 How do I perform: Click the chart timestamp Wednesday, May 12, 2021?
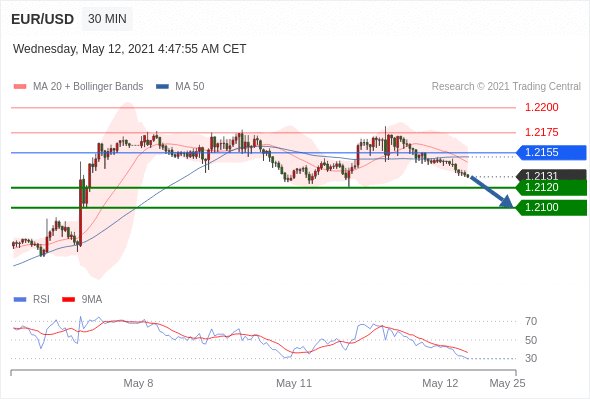[x=129, y=49]
